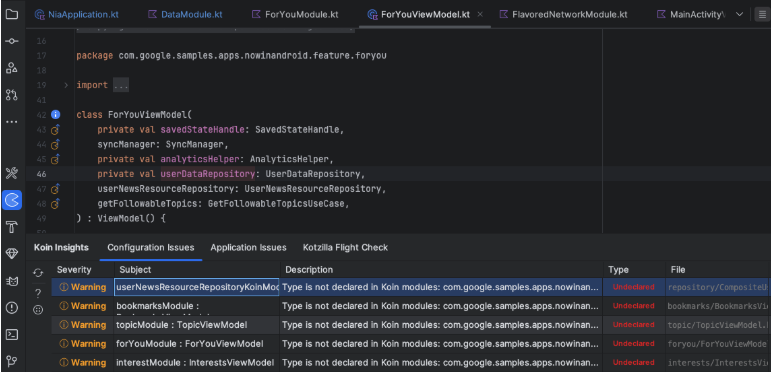Image resolution: width=771 pixels, height=372 pixels.
Task: Switch to DataModule.kt tab
Action: click(185, 14)
